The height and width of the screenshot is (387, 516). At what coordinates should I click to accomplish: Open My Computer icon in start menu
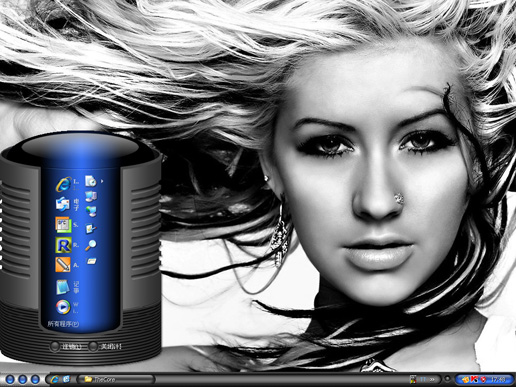point(91,197)
